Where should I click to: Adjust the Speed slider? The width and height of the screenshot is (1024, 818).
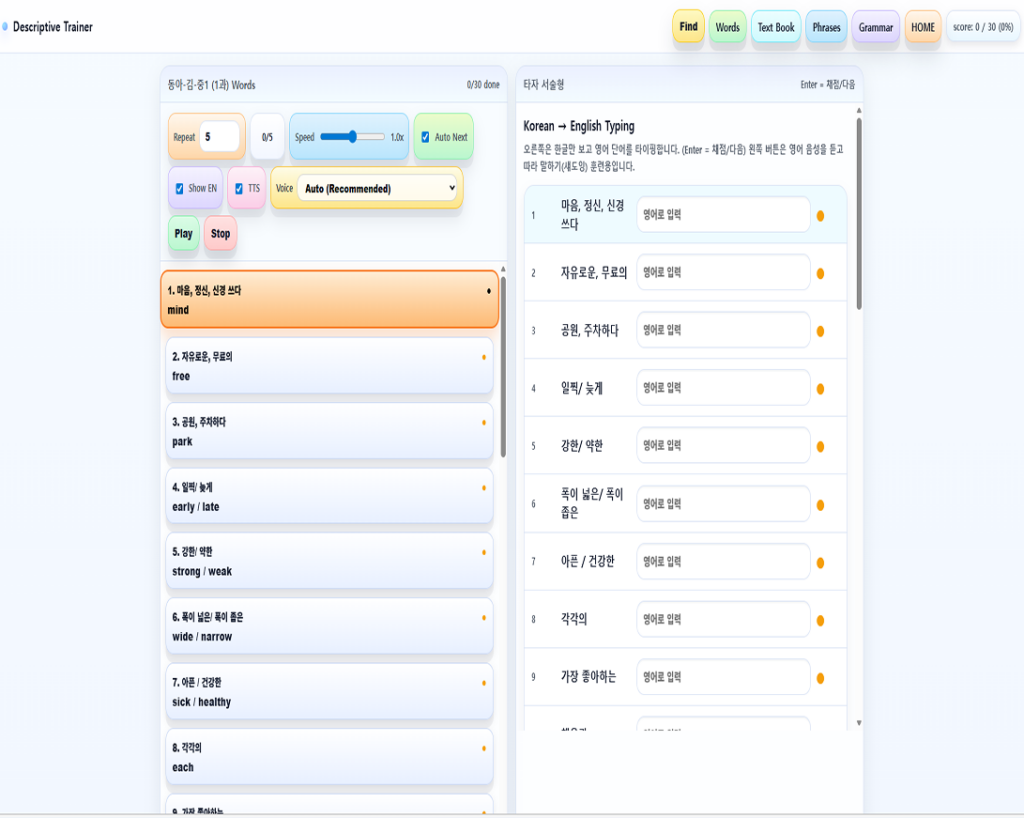tap(353, 137)
